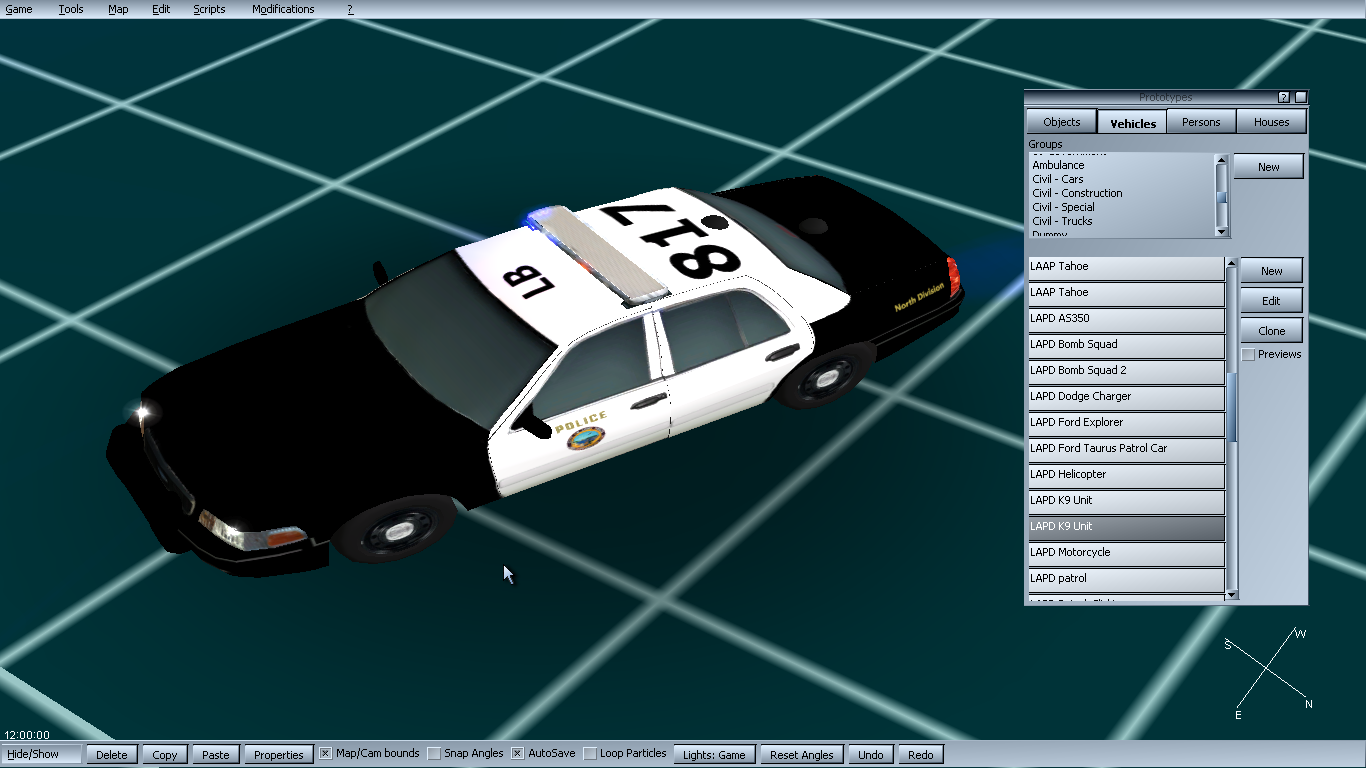Open the Modifications menu

[x=283, y=9]
